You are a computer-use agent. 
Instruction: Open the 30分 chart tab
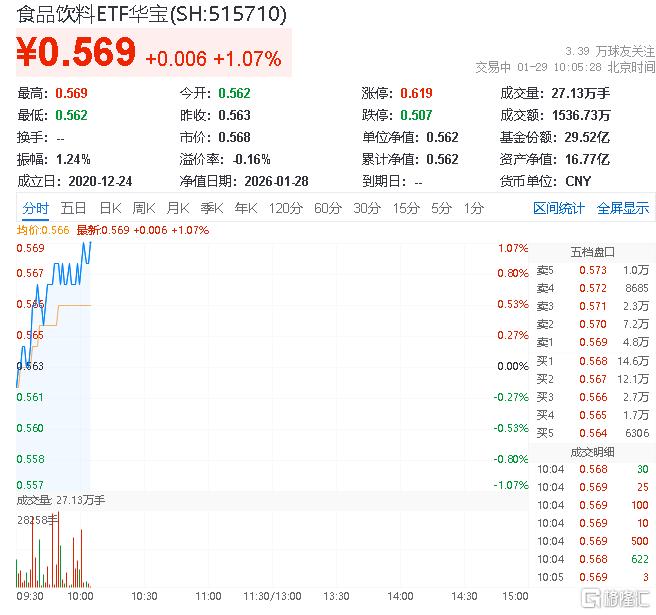pyautogui.click(x=367, y=208)
